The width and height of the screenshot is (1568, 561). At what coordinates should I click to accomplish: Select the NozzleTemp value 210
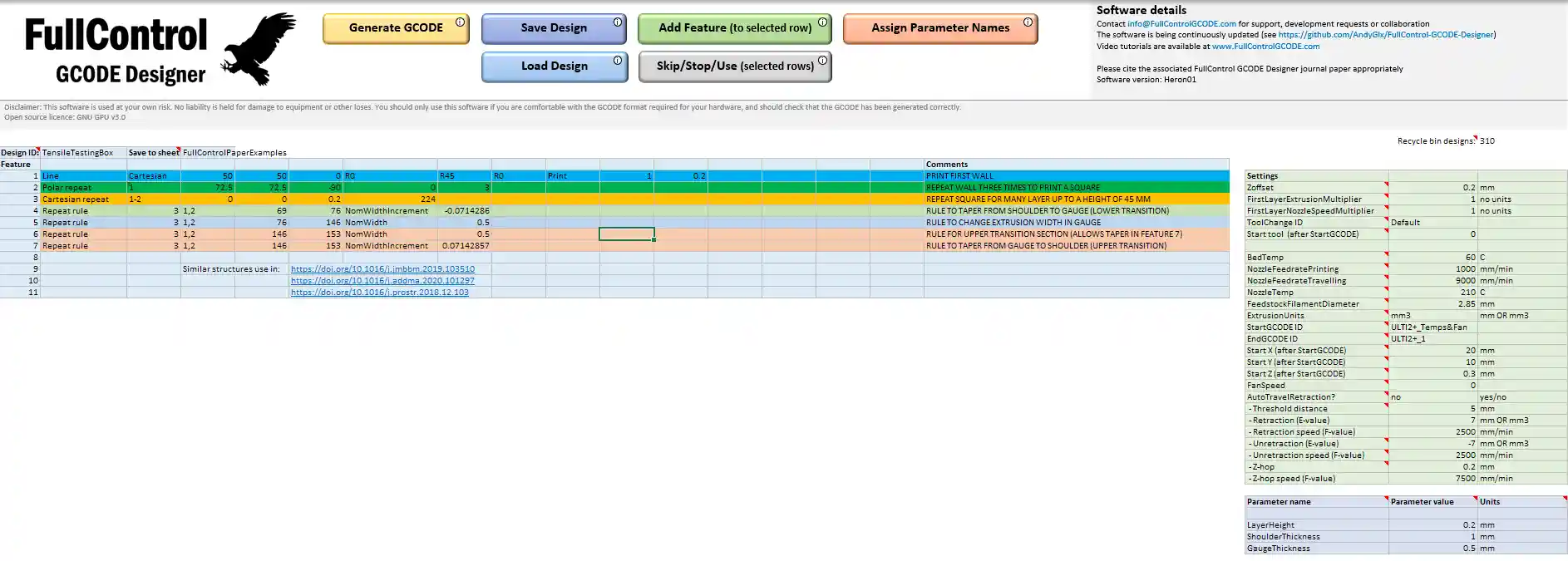pyautogui.click(x=1432, y=293)
